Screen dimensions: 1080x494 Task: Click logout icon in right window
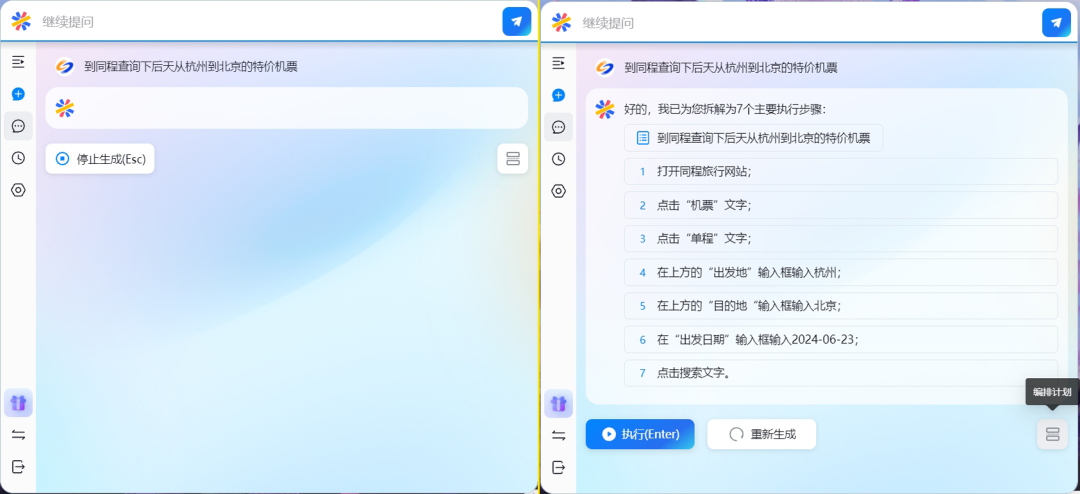point(559,467)
